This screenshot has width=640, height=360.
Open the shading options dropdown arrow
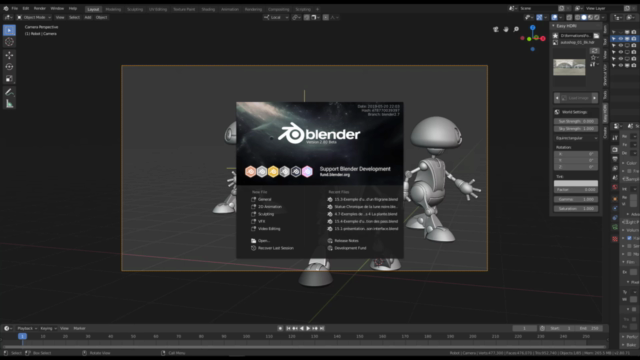click(603, 18)
